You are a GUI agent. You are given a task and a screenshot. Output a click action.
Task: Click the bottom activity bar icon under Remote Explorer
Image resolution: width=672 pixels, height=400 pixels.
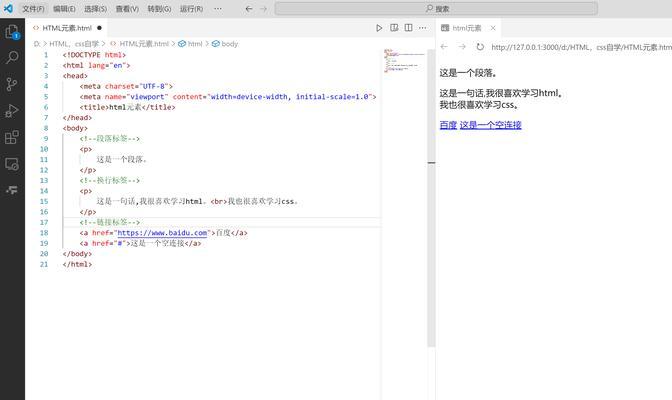tap(12, 190)
